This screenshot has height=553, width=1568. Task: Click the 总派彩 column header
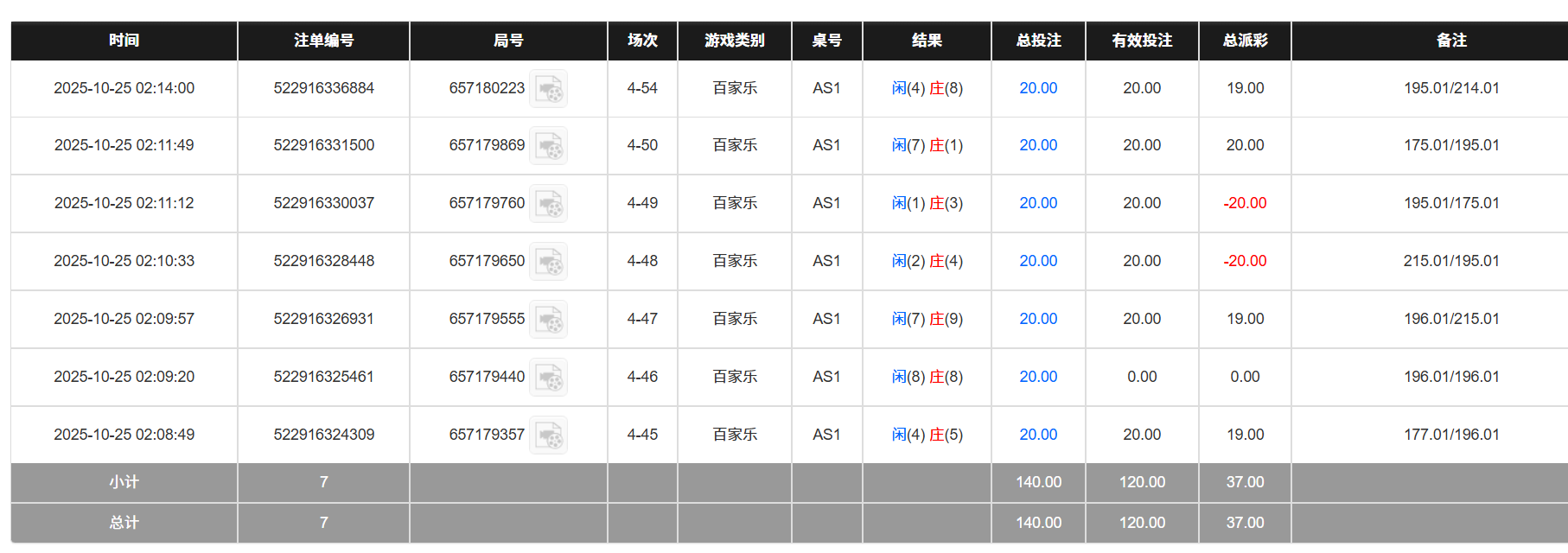click(x=1245, y=41)
